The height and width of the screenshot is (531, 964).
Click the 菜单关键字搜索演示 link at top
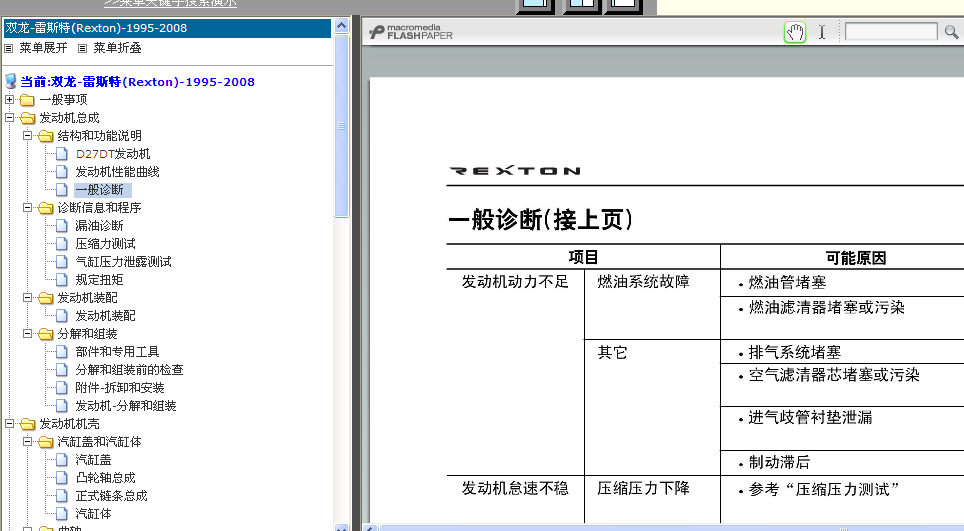pyautogui.click(x=170, y=3)
